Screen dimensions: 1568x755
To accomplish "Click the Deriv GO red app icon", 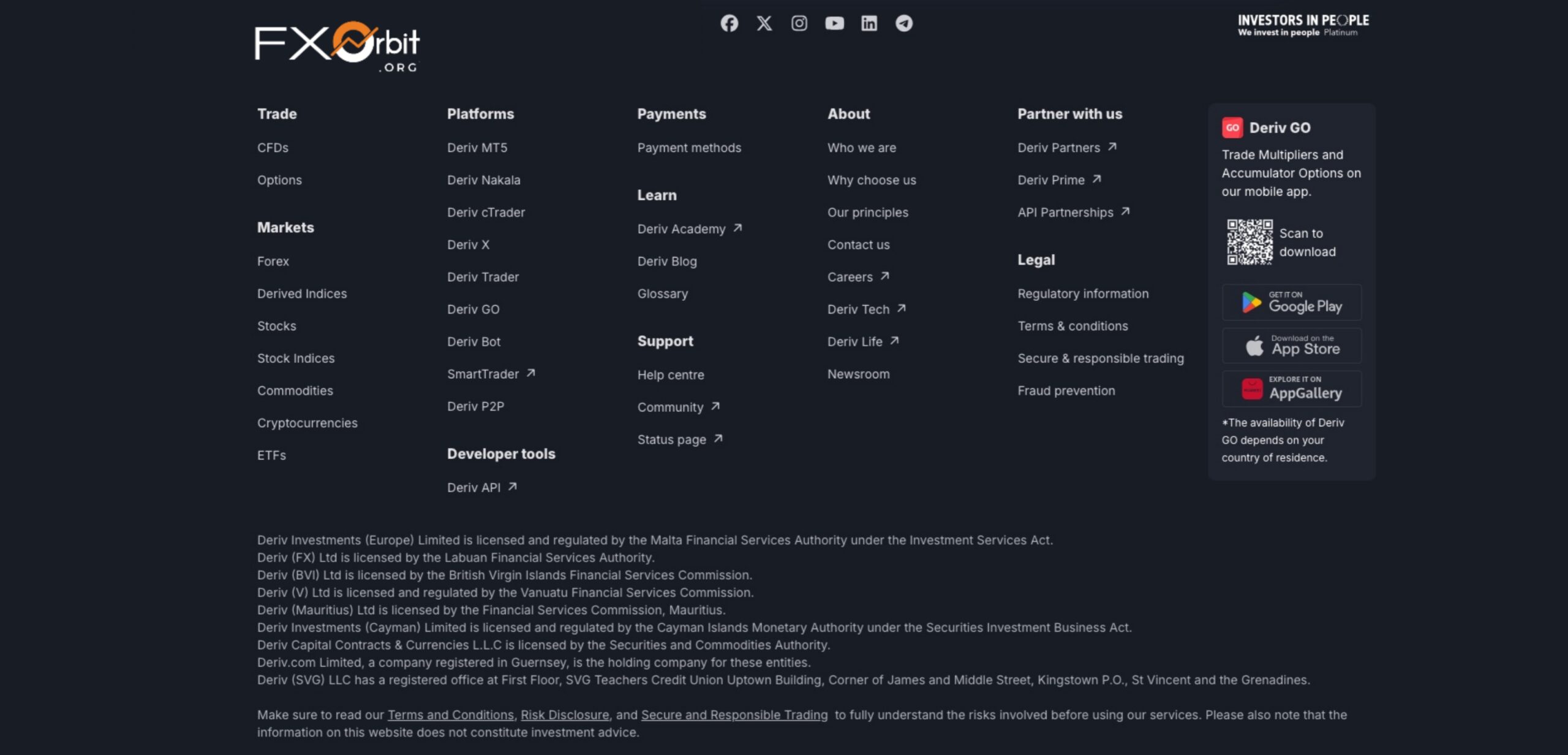I will point(1232,127).
